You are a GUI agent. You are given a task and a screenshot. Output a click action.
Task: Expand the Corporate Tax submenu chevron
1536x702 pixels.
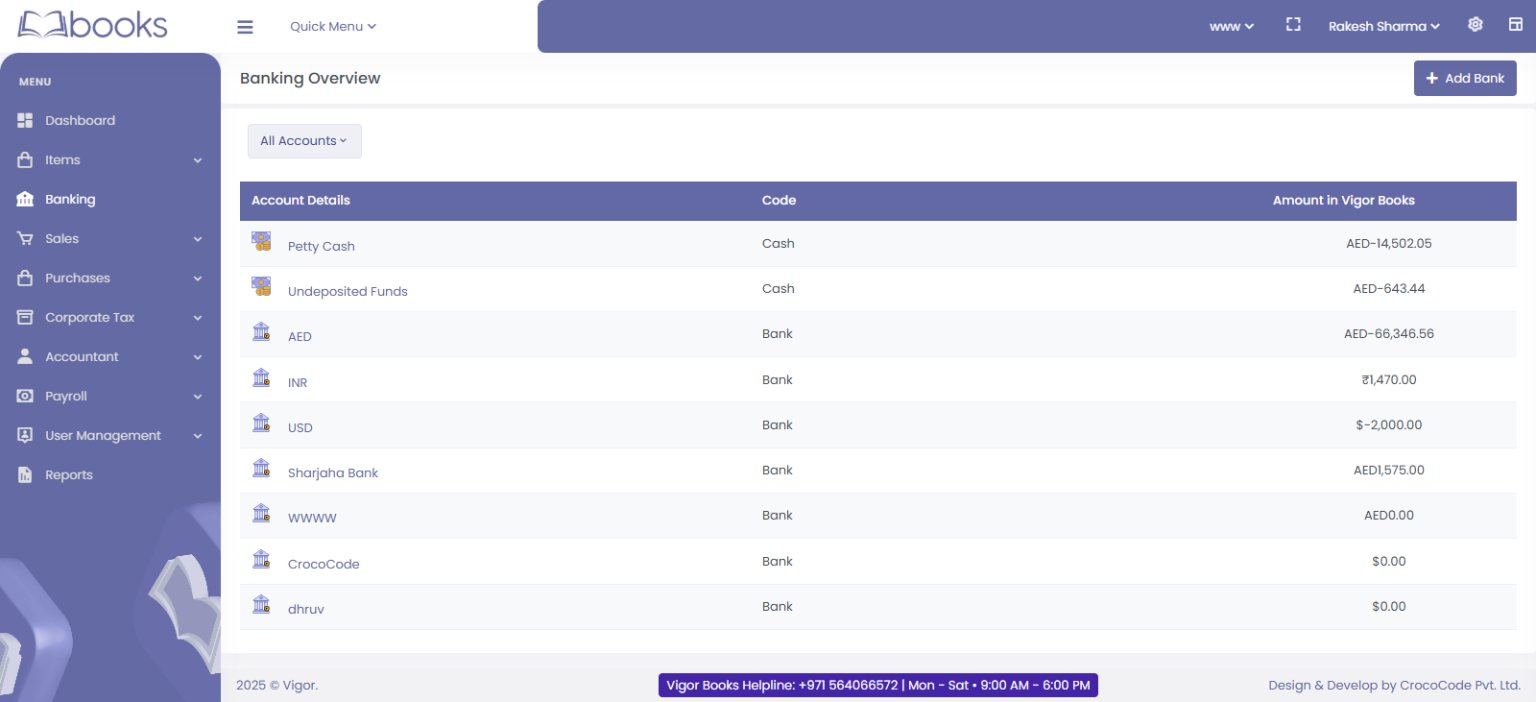[x=197, y=317]
